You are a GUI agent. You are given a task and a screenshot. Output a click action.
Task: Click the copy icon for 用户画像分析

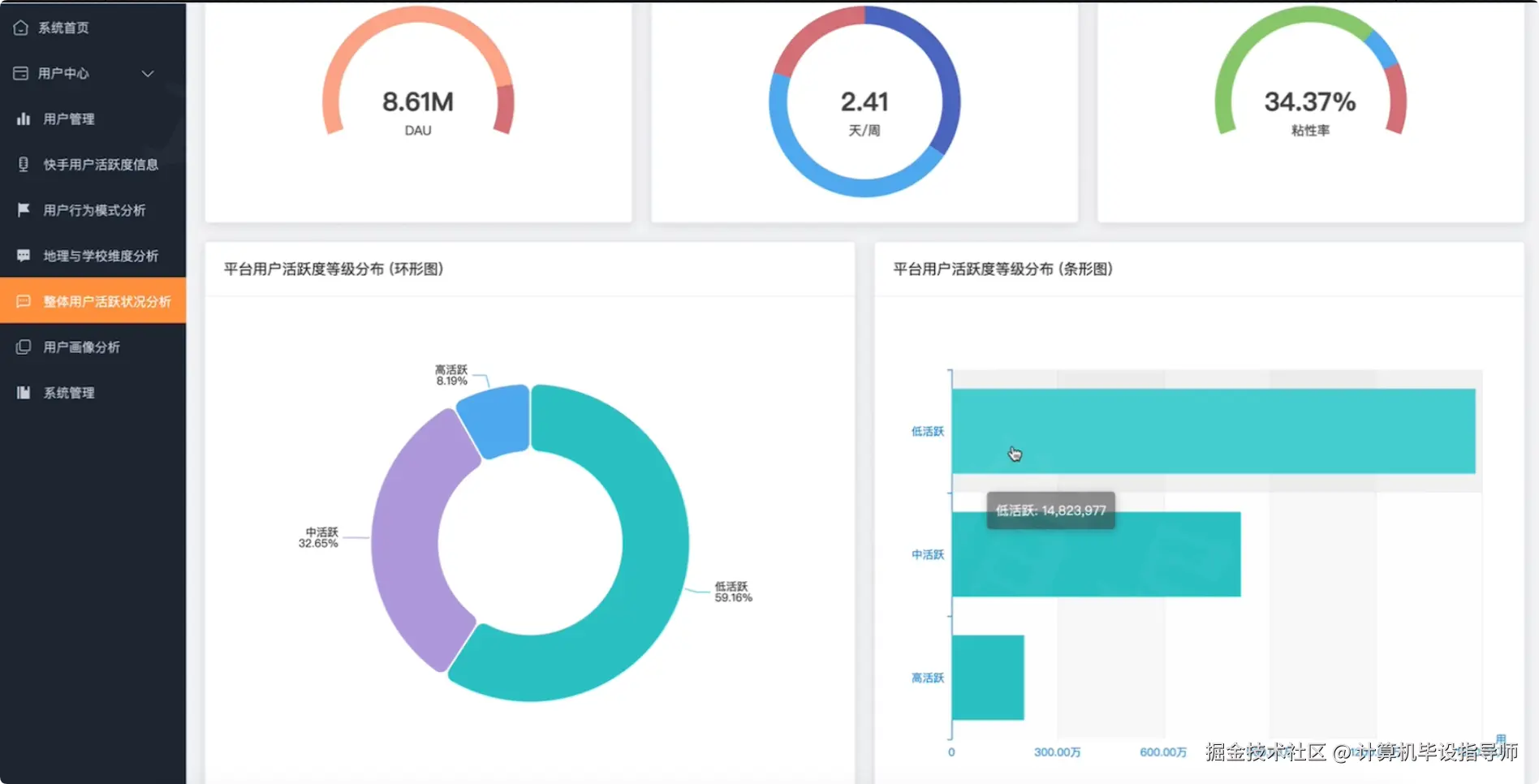pos(24,347)
